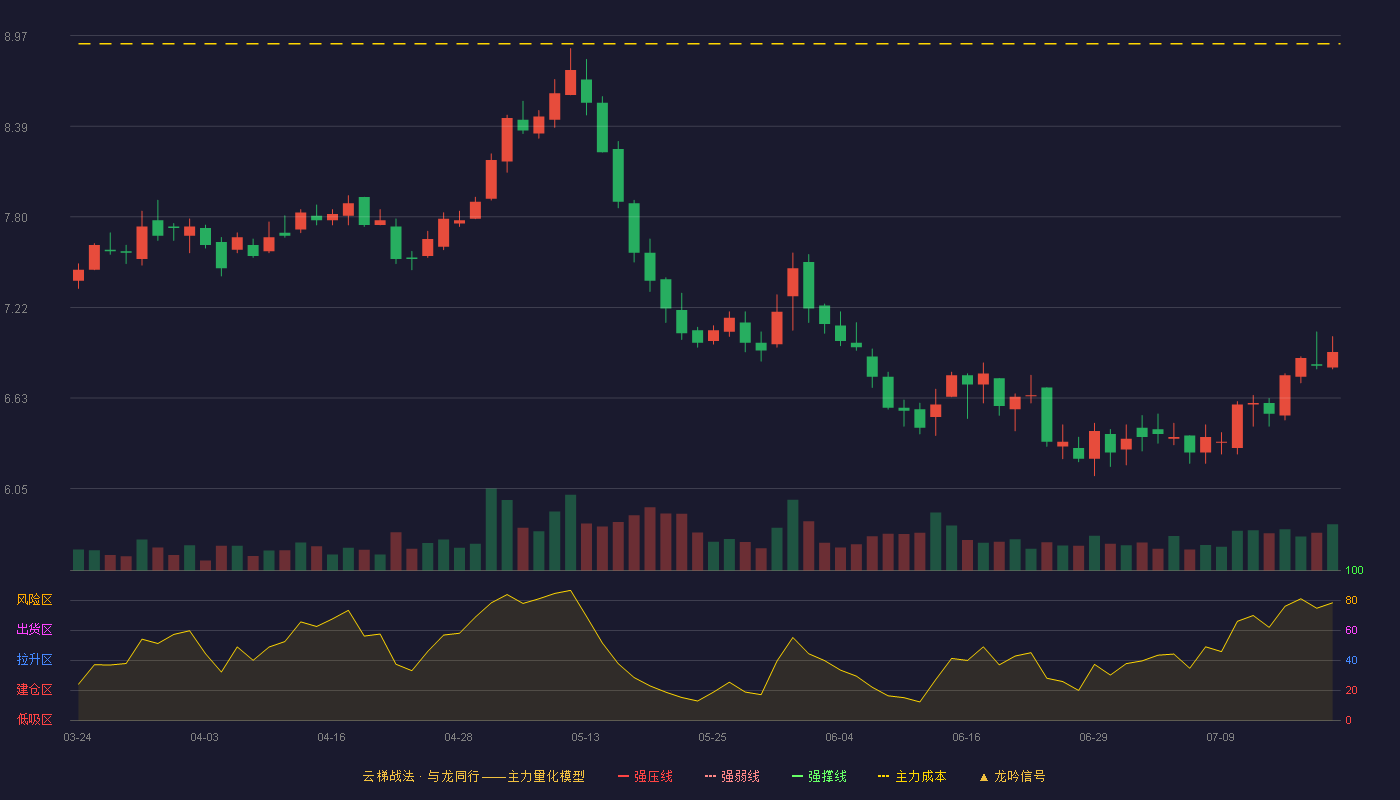Select the 风险区 zone label

[35, 600]
